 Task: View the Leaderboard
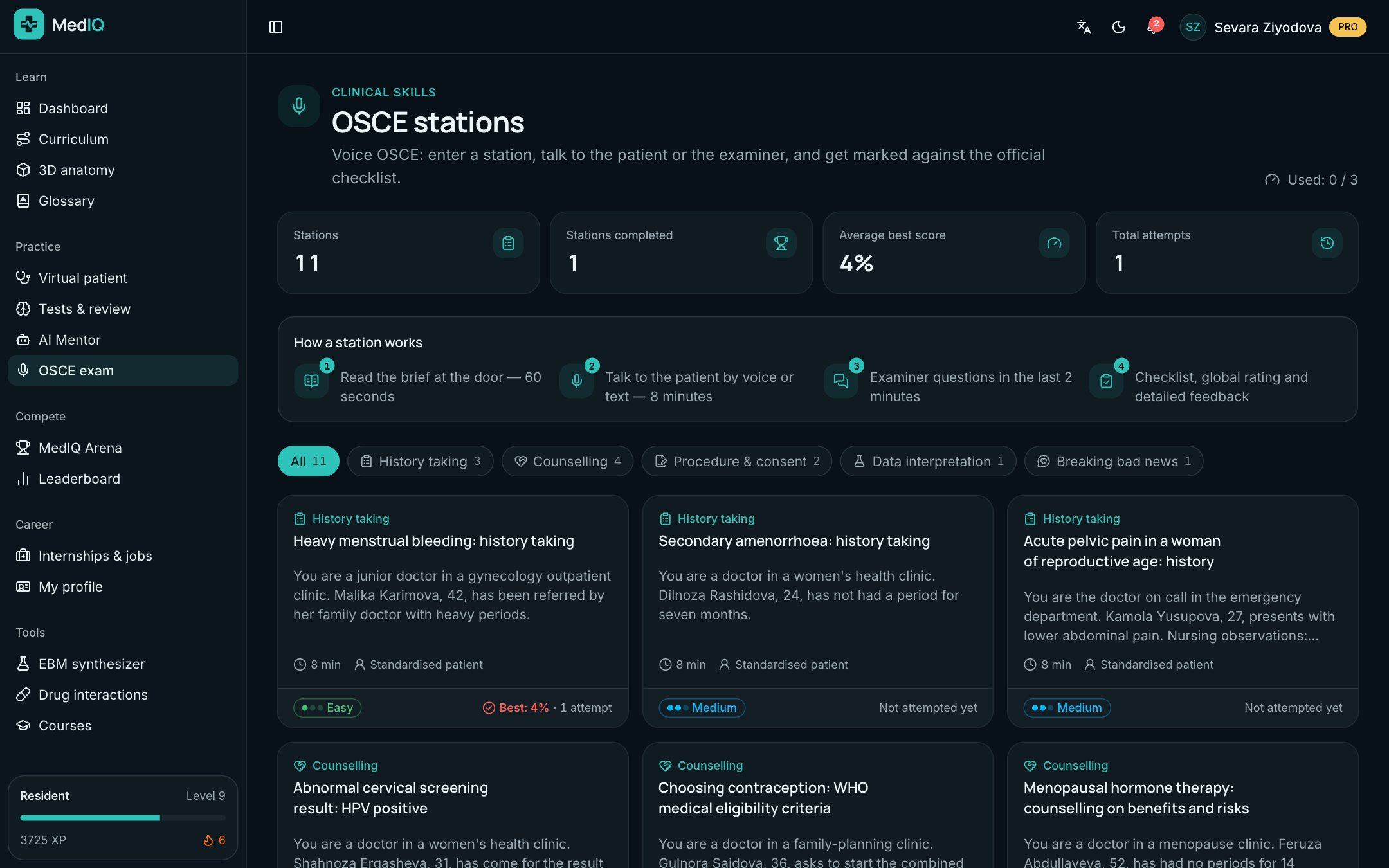123,478
